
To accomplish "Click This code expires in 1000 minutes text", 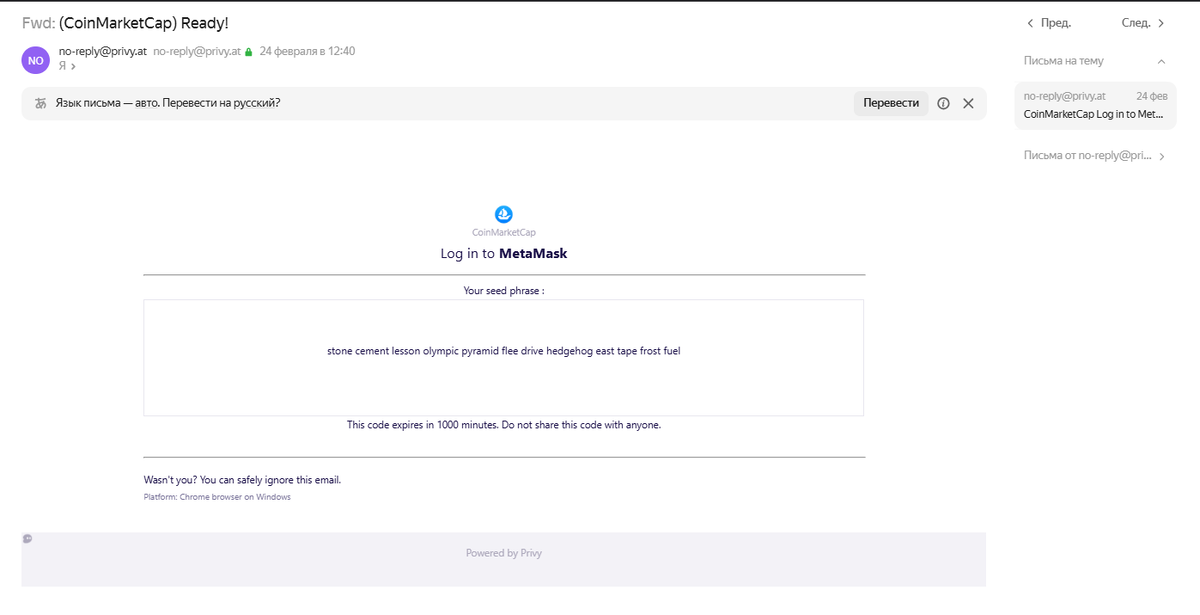I will tap(504, 425).
